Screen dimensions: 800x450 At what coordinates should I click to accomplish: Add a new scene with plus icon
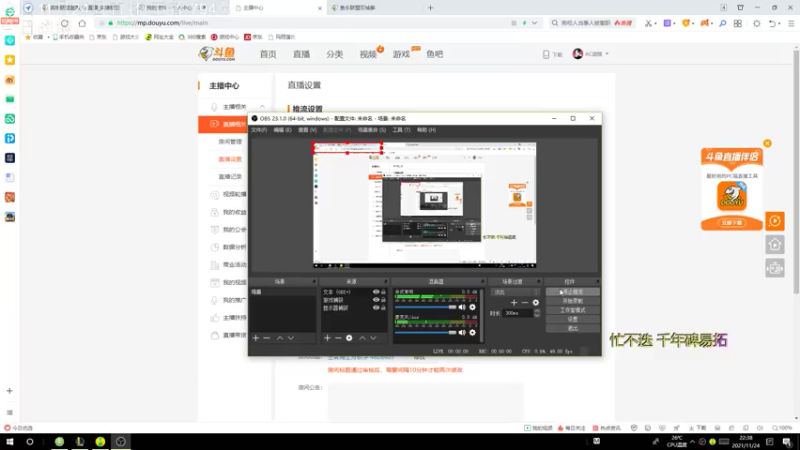[256, 338]
